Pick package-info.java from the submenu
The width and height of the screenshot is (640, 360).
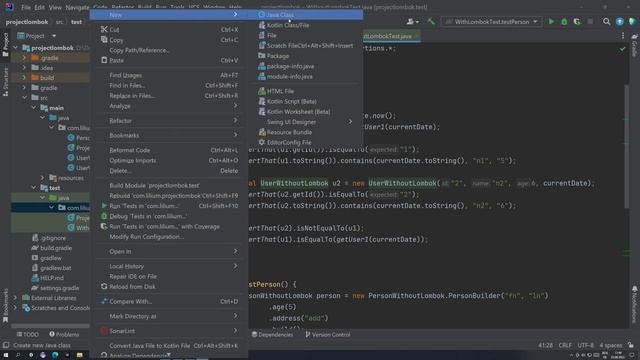pos(306,66)
